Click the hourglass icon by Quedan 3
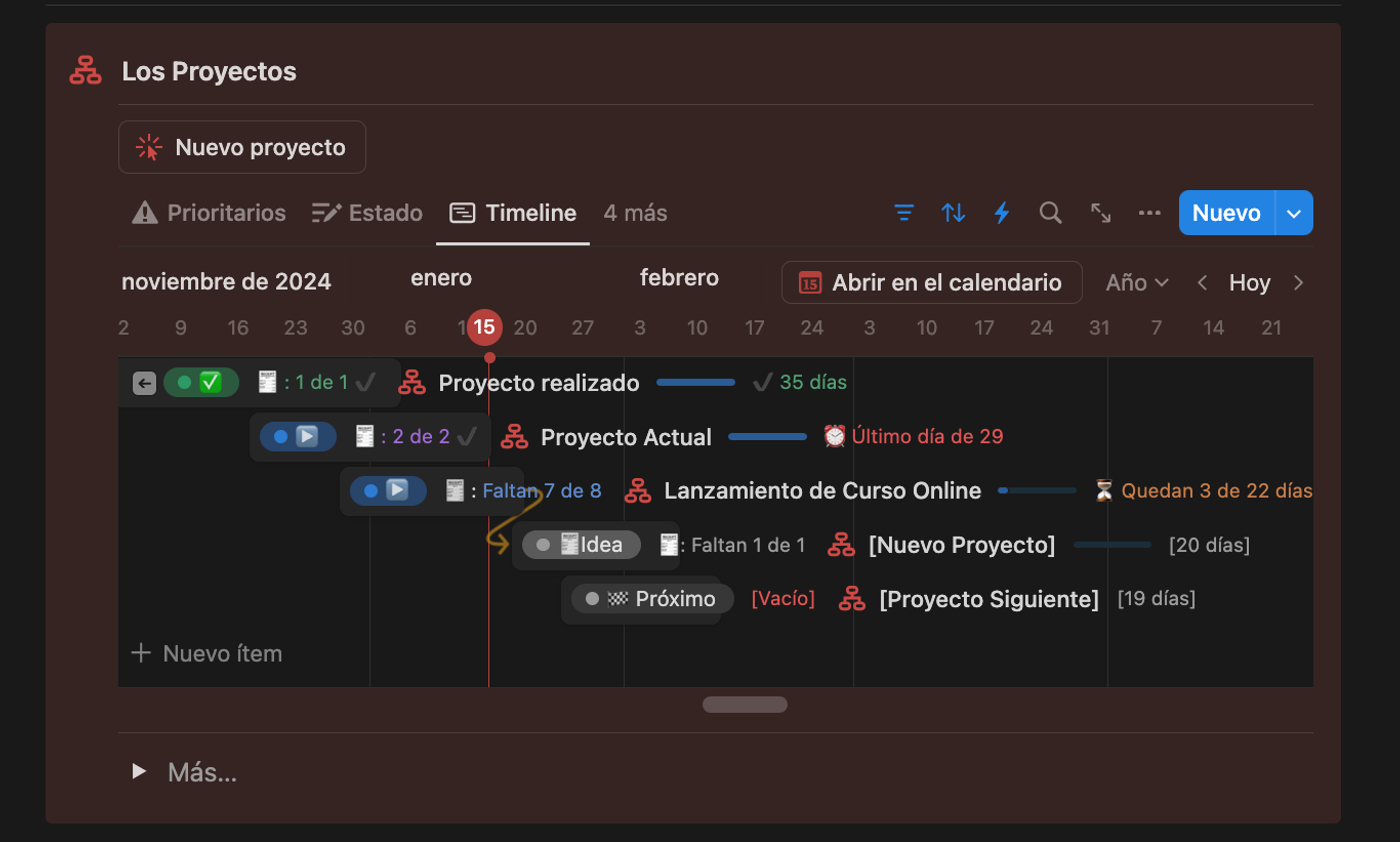Image resolution: width=1400 pixels, height=842 pixels. [1104, 491]
